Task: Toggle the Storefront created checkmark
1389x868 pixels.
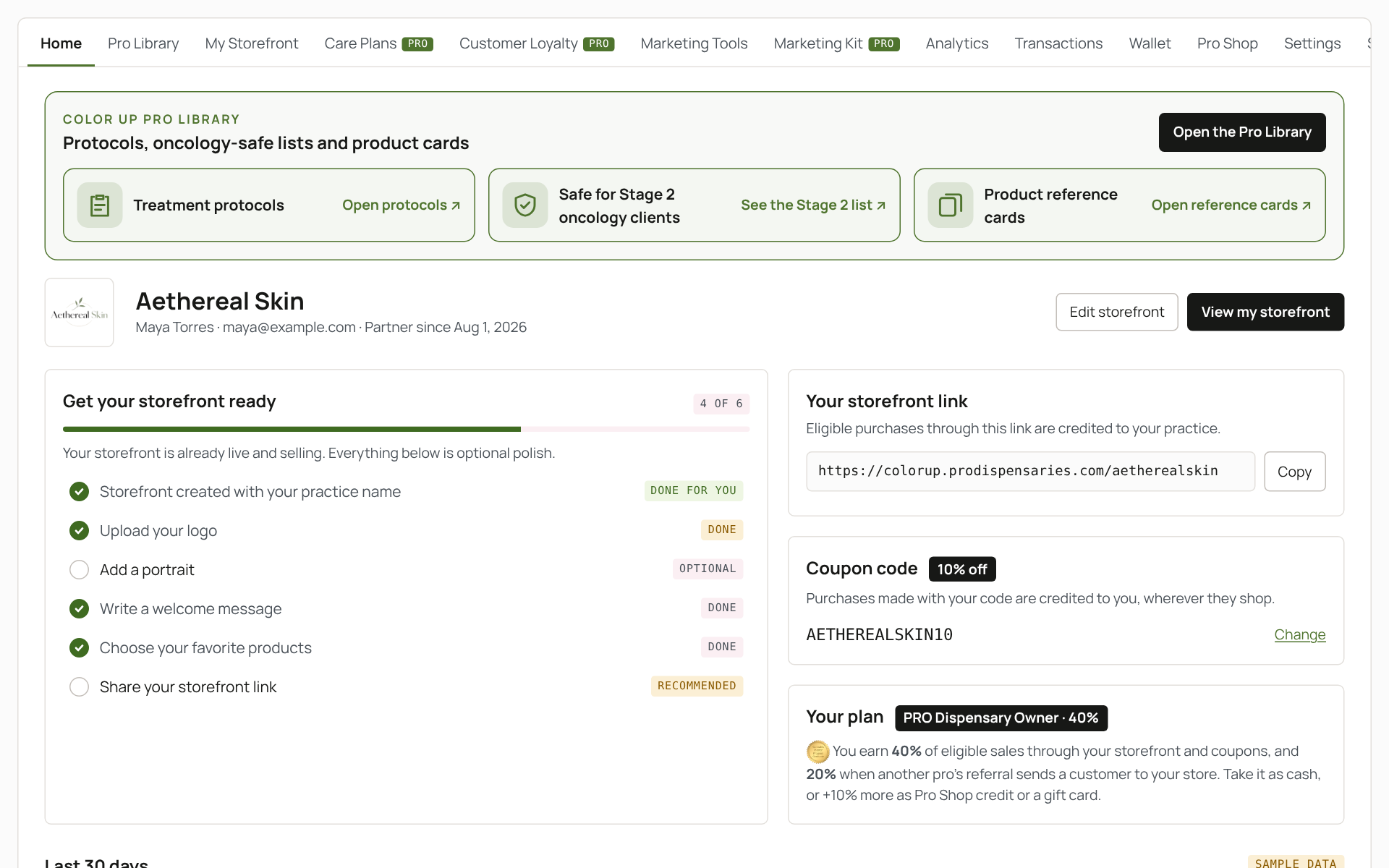Action: (79, 492)
